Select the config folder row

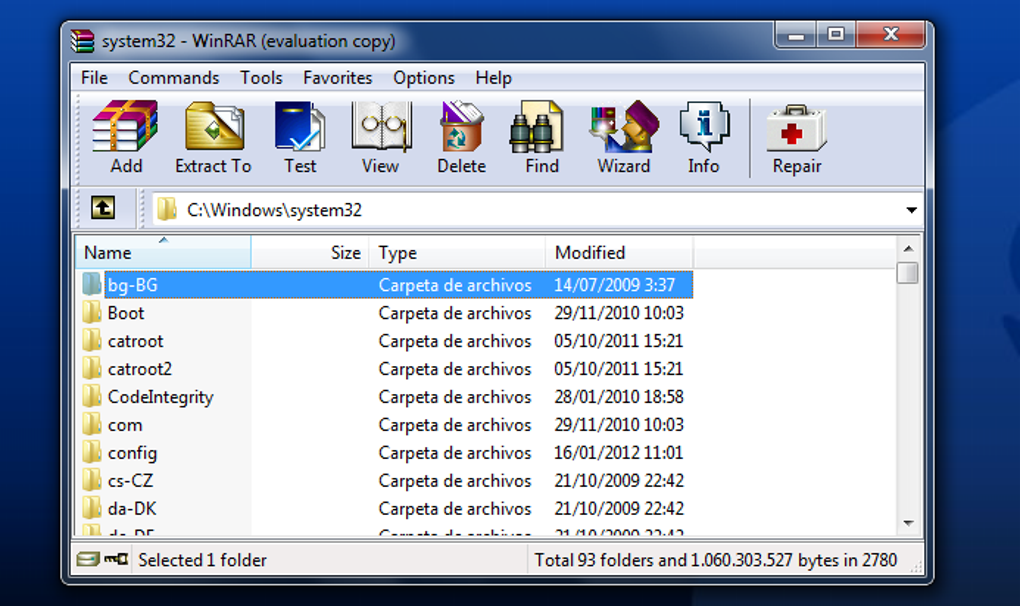[x=132, y=453]
